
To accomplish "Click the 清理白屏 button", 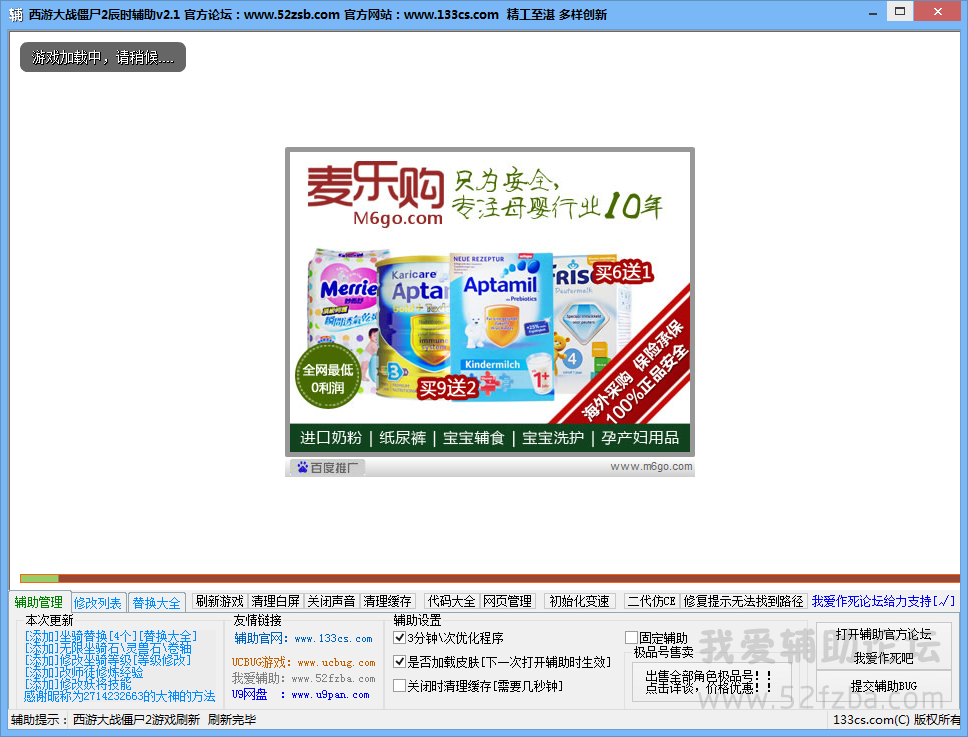I will [275, 601].
